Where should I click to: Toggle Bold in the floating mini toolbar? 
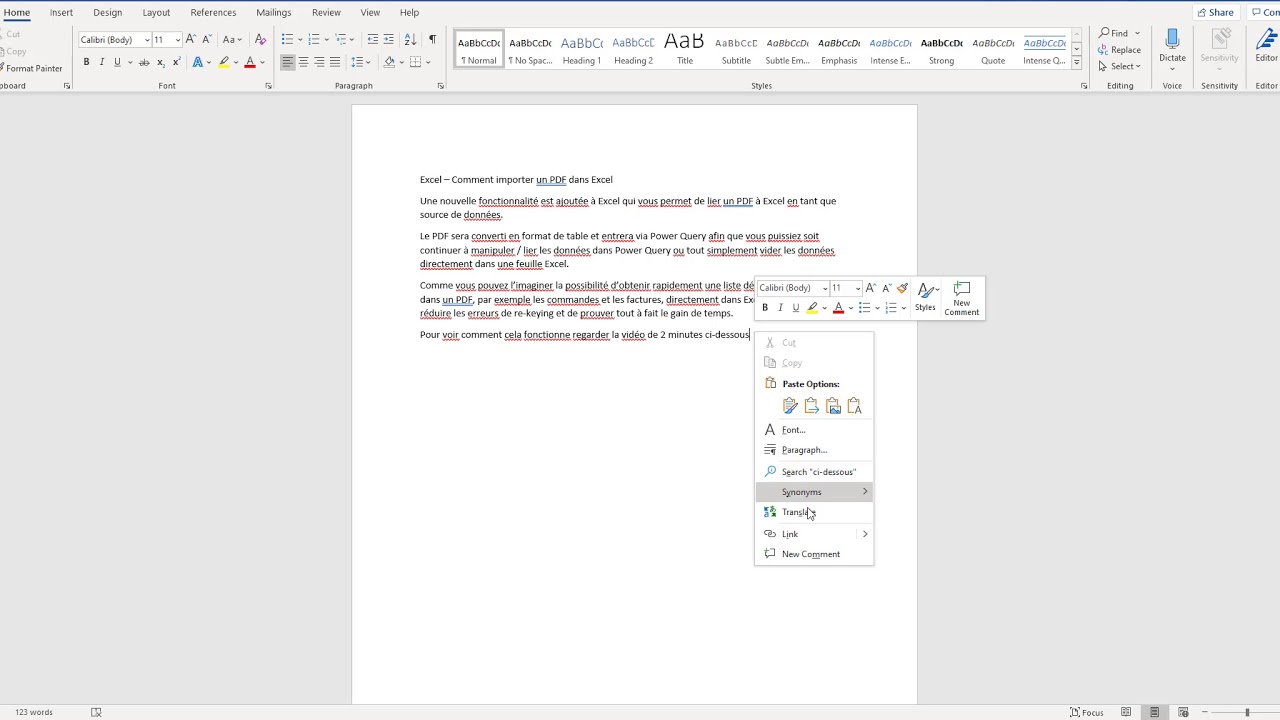point(765,308)
